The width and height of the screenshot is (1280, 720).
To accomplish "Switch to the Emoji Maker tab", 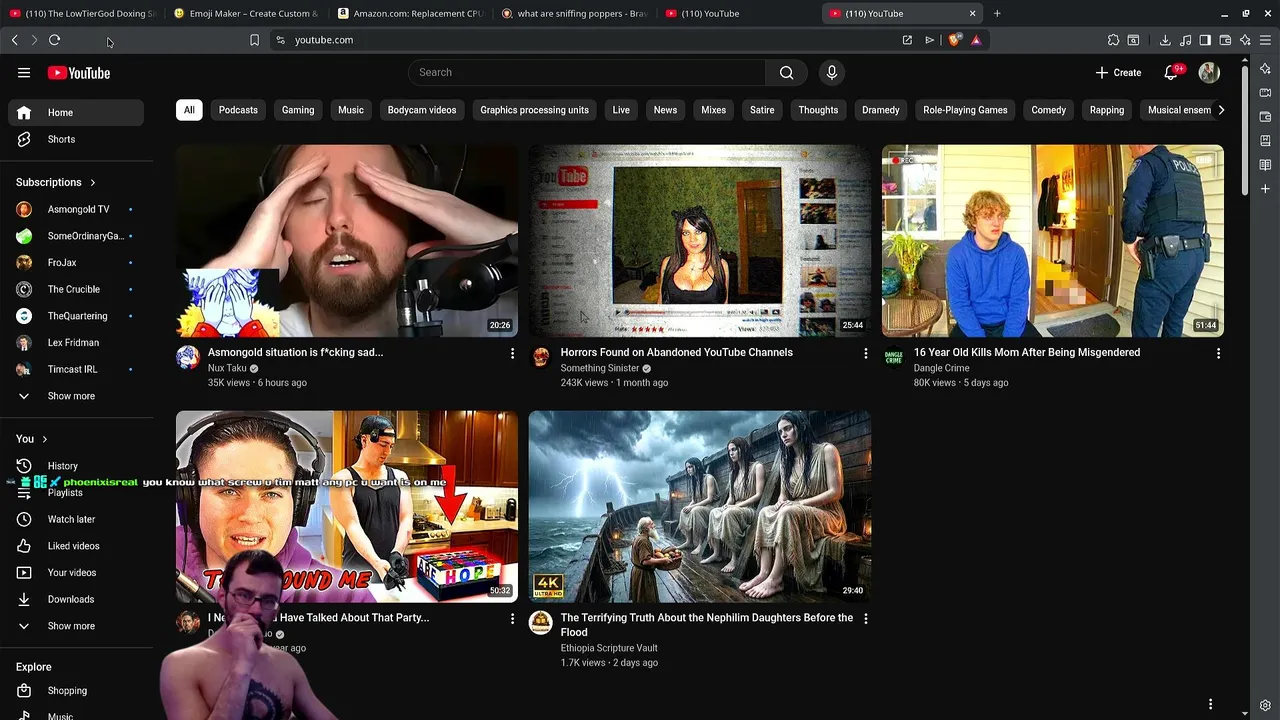I will (x=245, y=13).
